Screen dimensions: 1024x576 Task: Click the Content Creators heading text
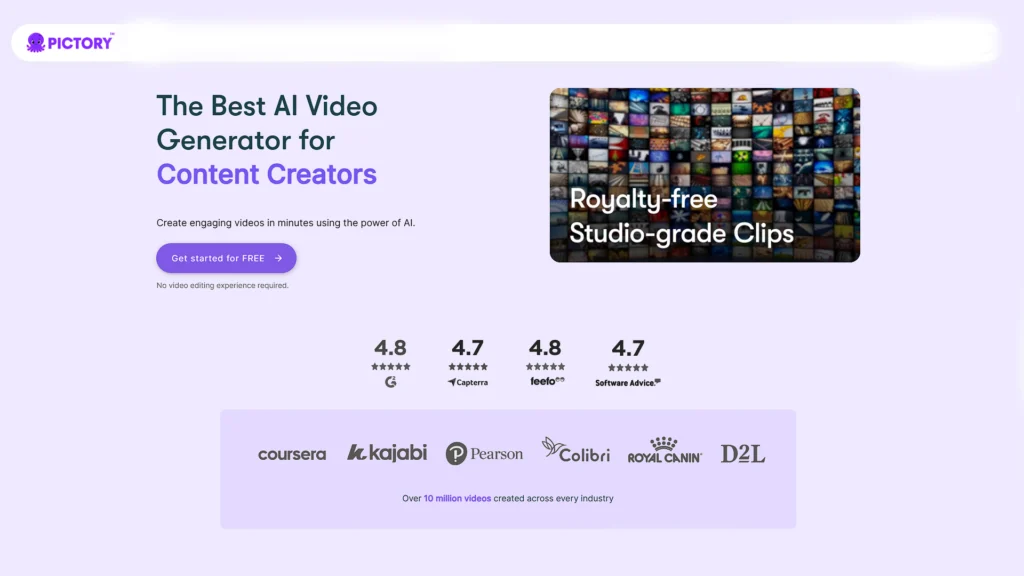266,174
